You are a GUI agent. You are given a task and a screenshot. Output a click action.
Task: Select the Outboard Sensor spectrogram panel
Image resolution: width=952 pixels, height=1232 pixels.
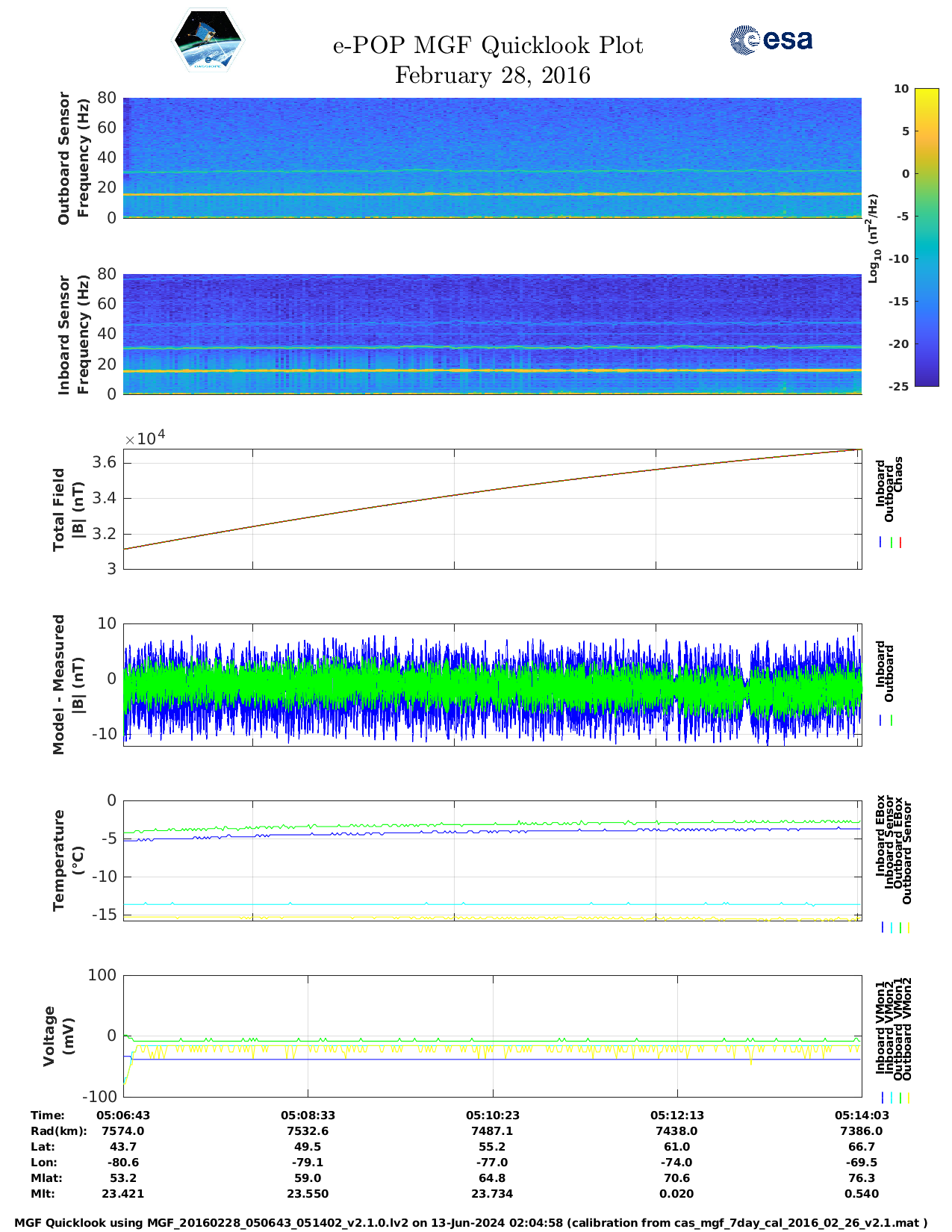492,157
